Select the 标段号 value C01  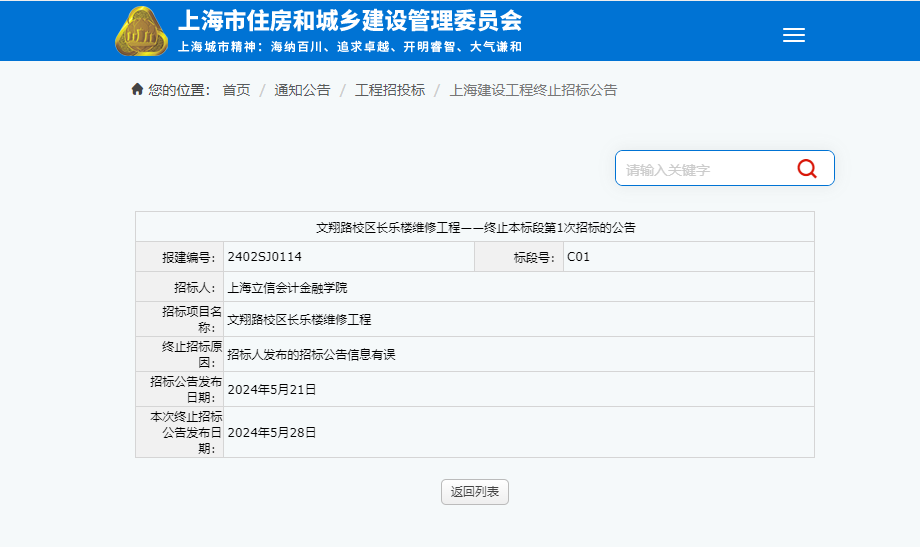pos(578,257)
